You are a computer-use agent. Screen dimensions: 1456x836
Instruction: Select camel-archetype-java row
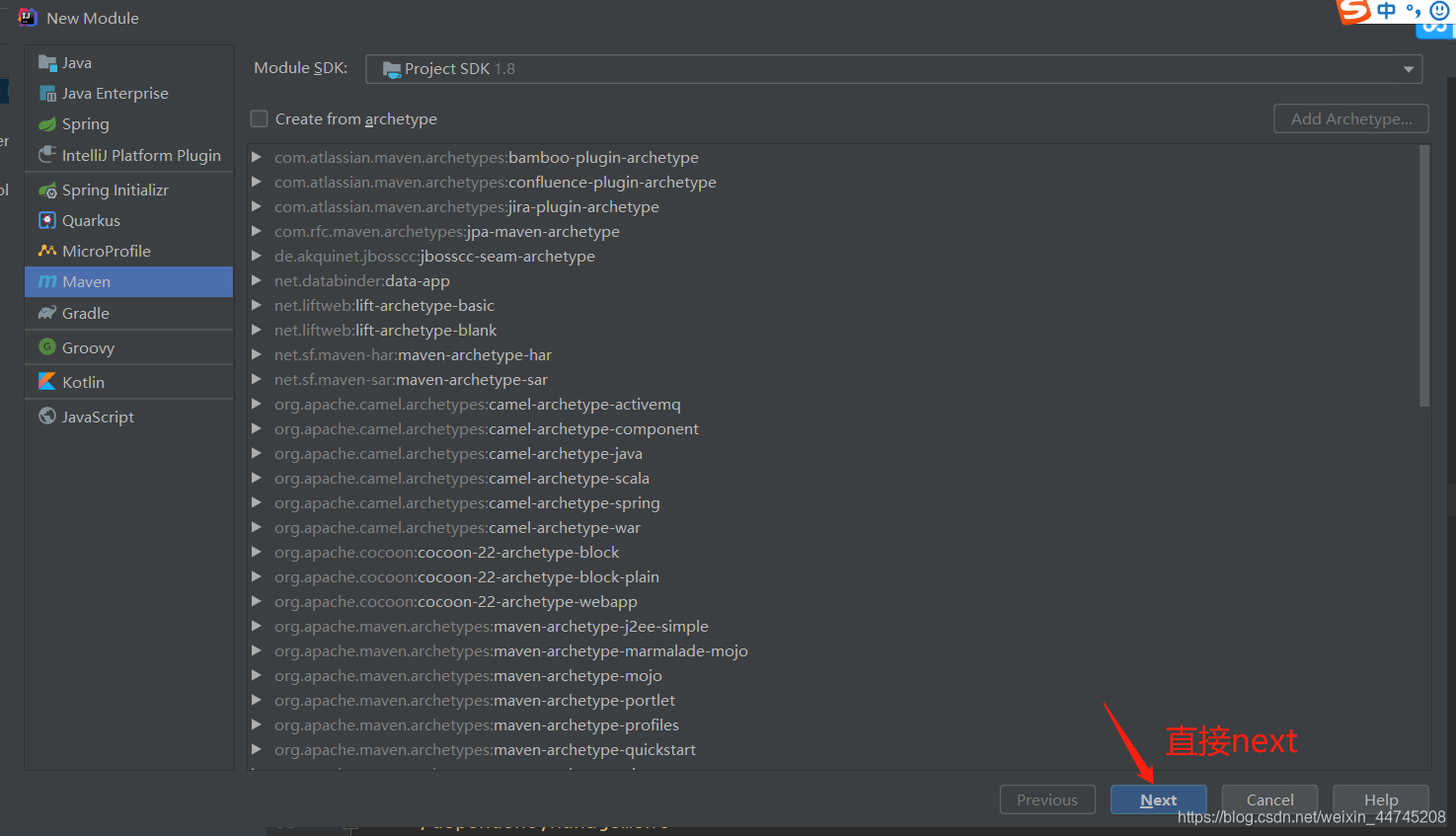point(834,453)
